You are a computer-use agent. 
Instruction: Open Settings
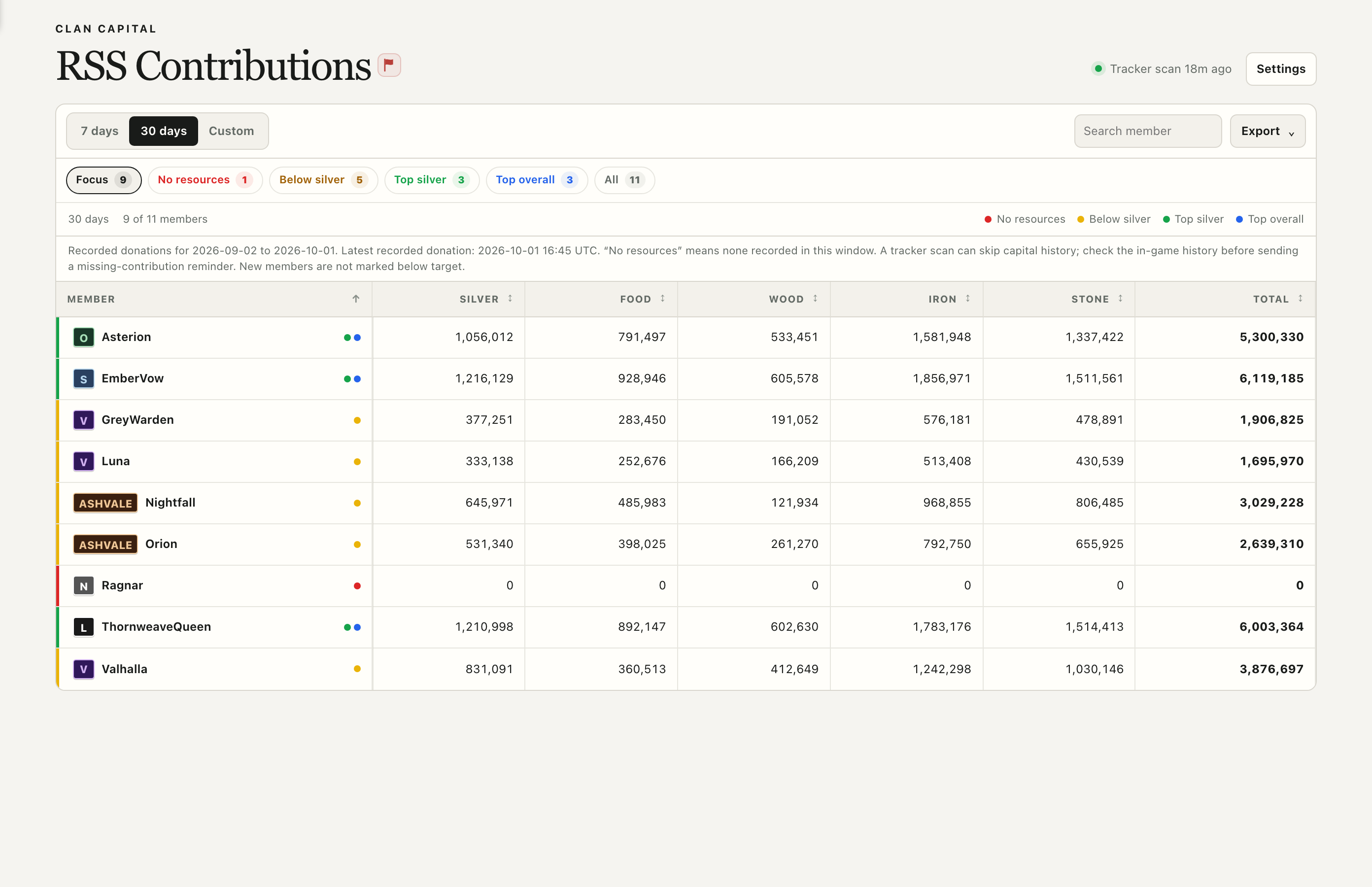pyautogui.click(x=1280, y=68)
